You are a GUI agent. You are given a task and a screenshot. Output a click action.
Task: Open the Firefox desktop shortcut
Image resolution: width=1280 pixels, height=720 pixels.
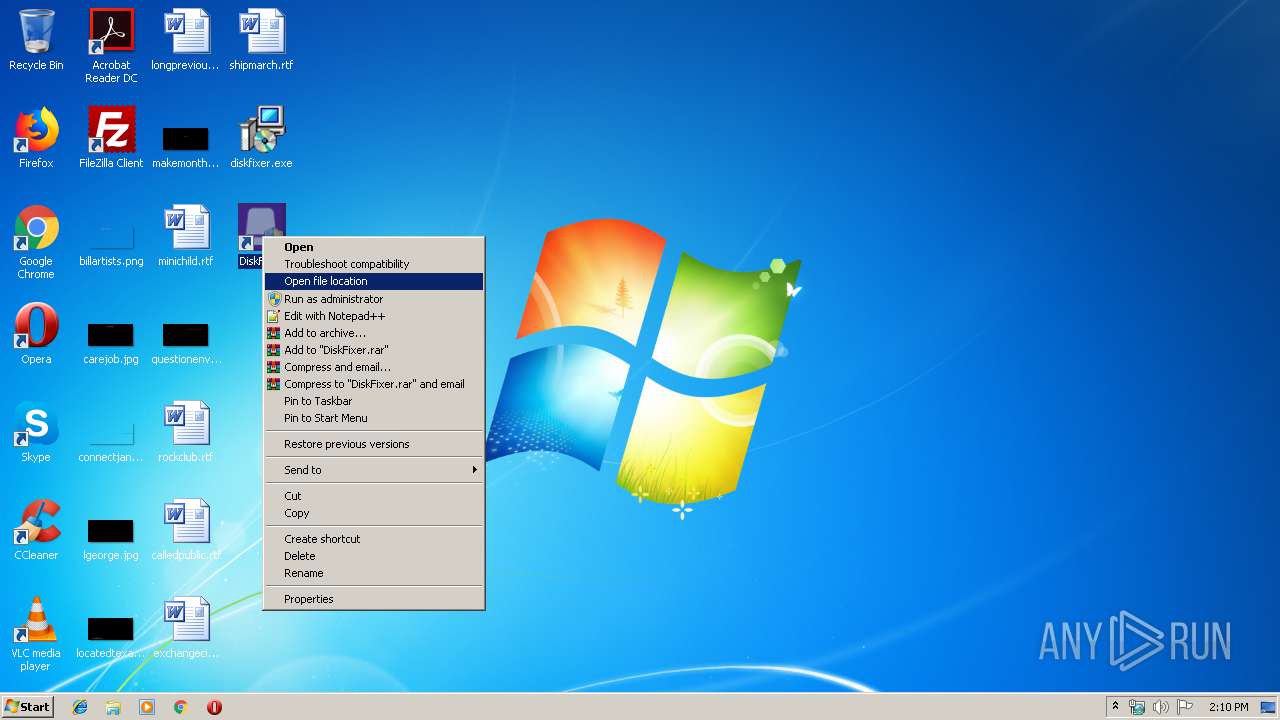(36, 138)
